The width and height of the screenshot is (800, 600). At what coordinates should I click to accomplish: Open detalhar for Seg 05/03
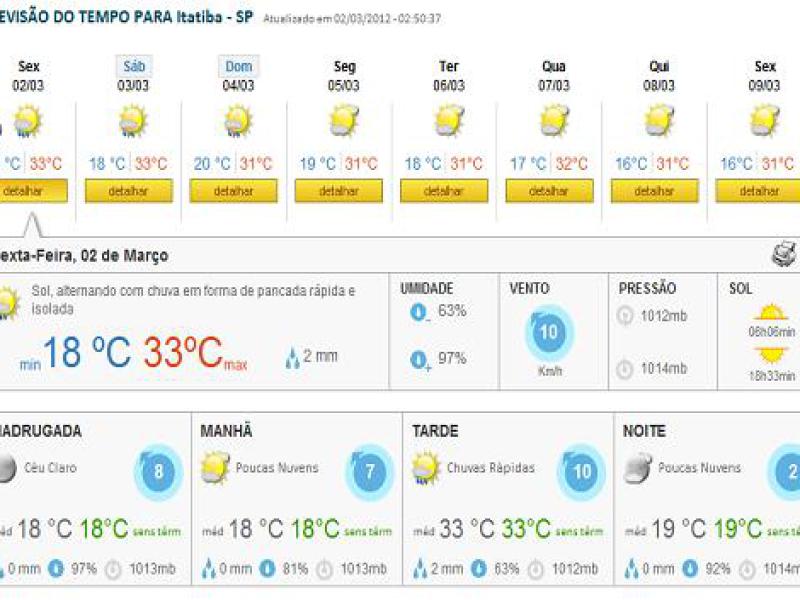pyautogui.click(x=339, y=191)
